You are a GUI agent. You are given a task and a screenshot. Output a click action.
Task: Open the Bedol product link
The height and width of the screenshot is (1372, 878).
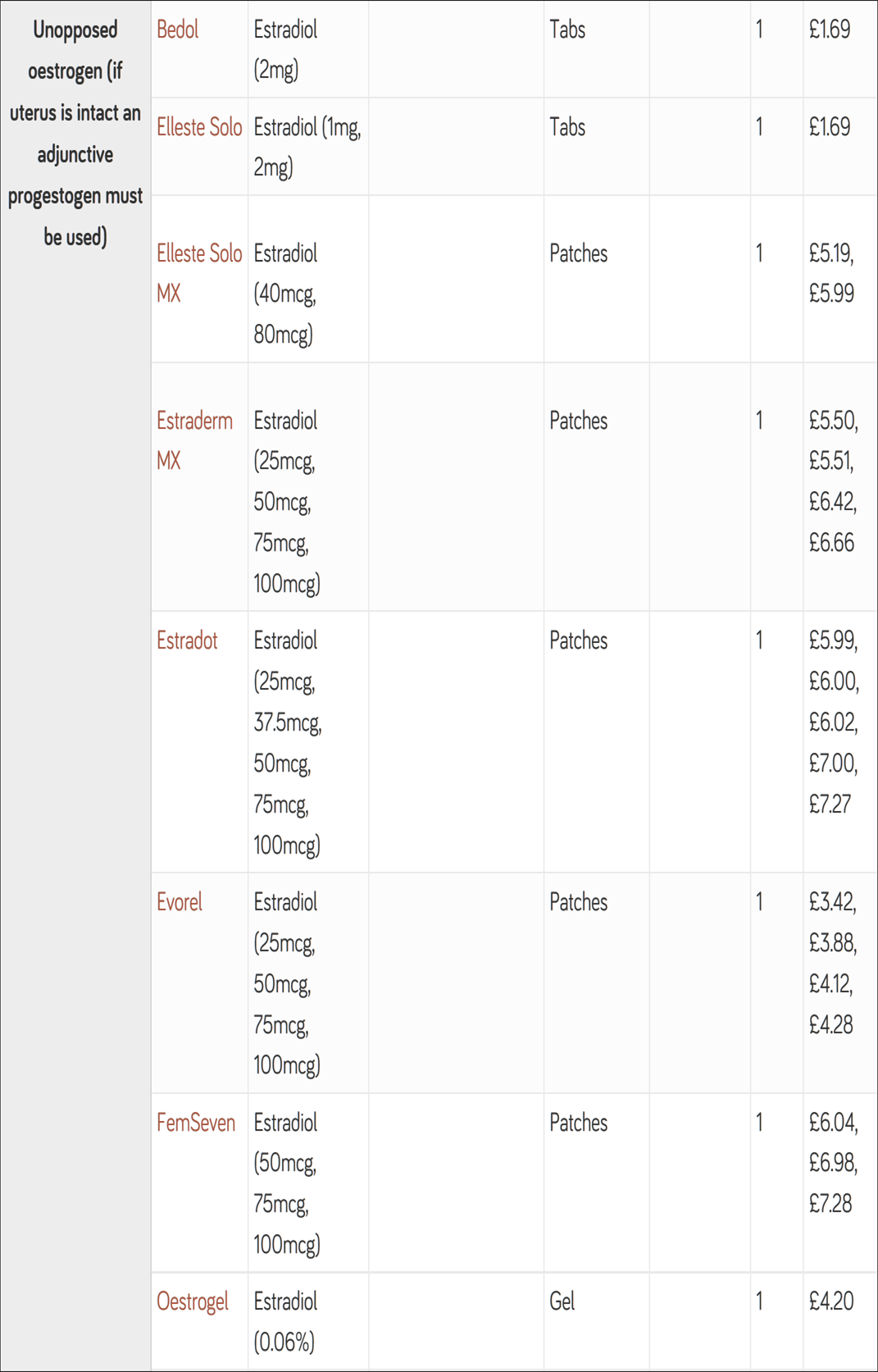(x=177, y=30)
